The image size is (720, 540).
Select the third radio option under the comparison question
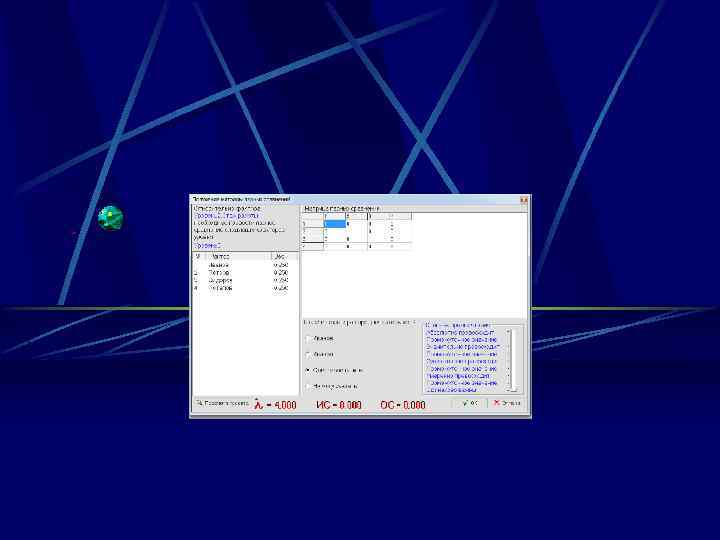pos(309,370)
